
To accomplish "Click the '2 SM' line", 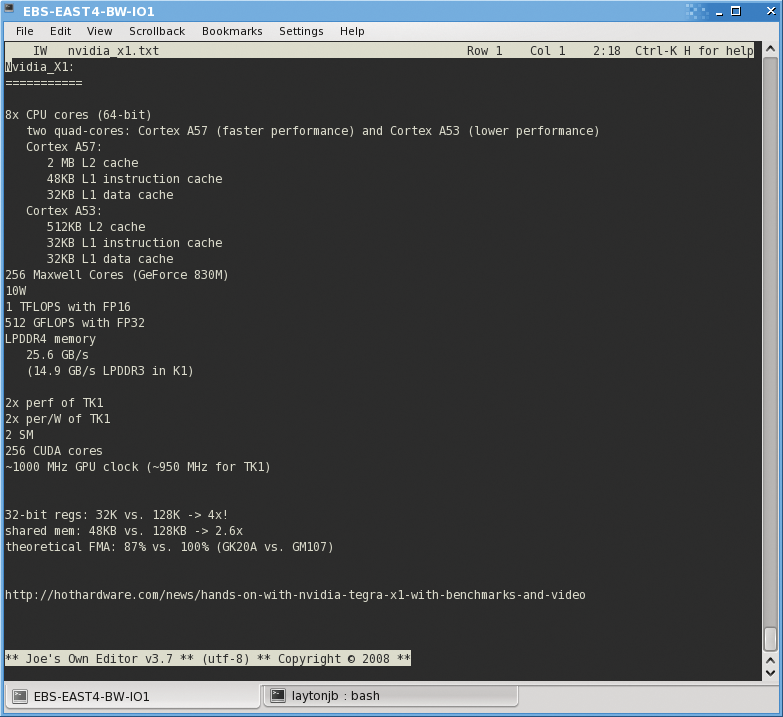I will [19, 434].
